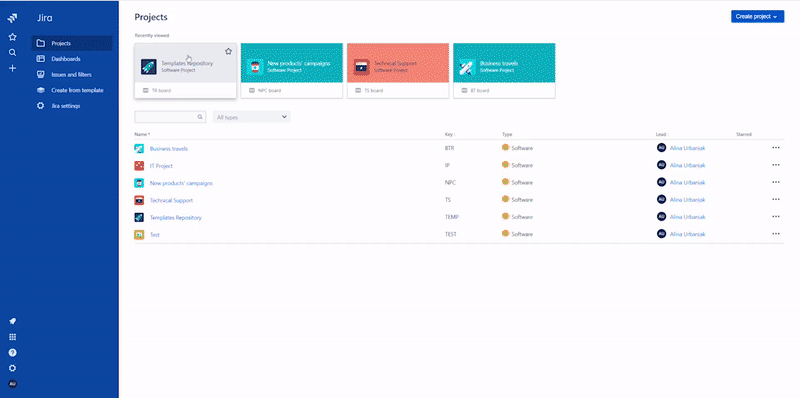Click New products' campaigns row avatar
Image resolution: width=800 pixels, height=398 pixels.
coord(139,183)
